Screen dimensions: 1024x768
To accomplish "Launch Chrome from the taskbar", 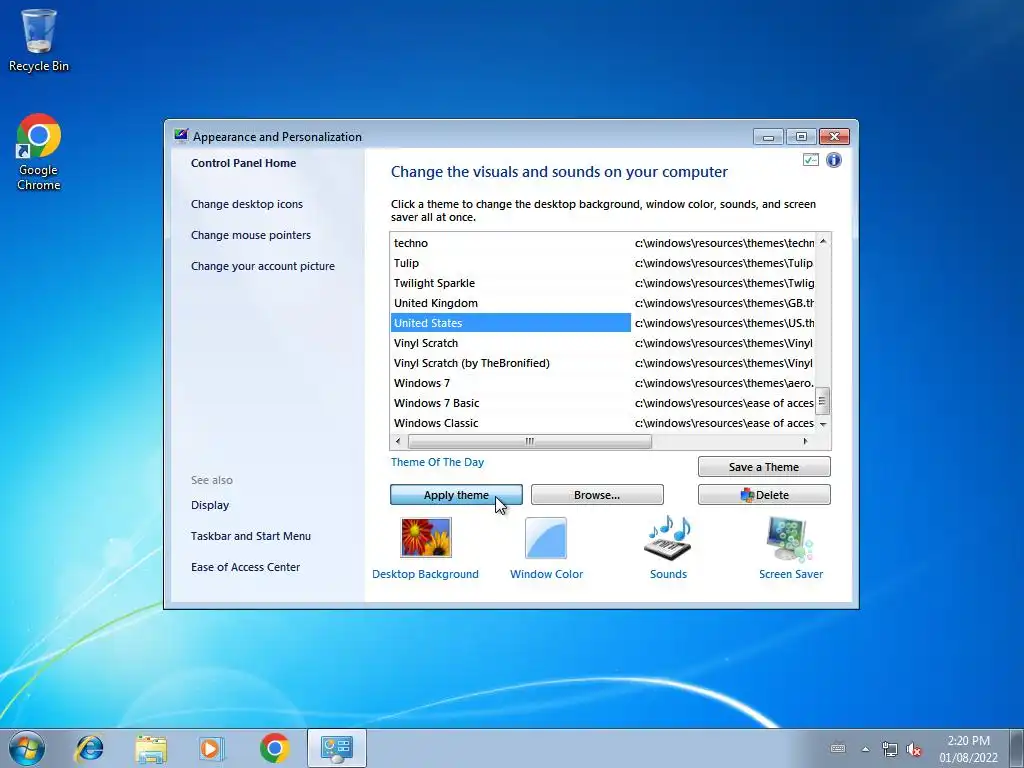I will [274, 748].
